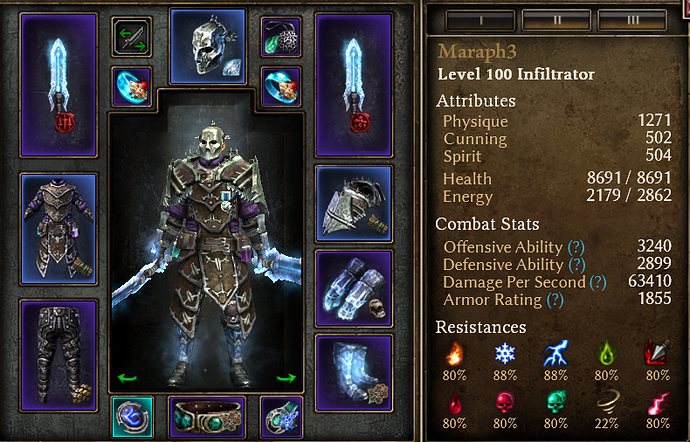Select the belt slot with green gems

[x=207, y=417]
